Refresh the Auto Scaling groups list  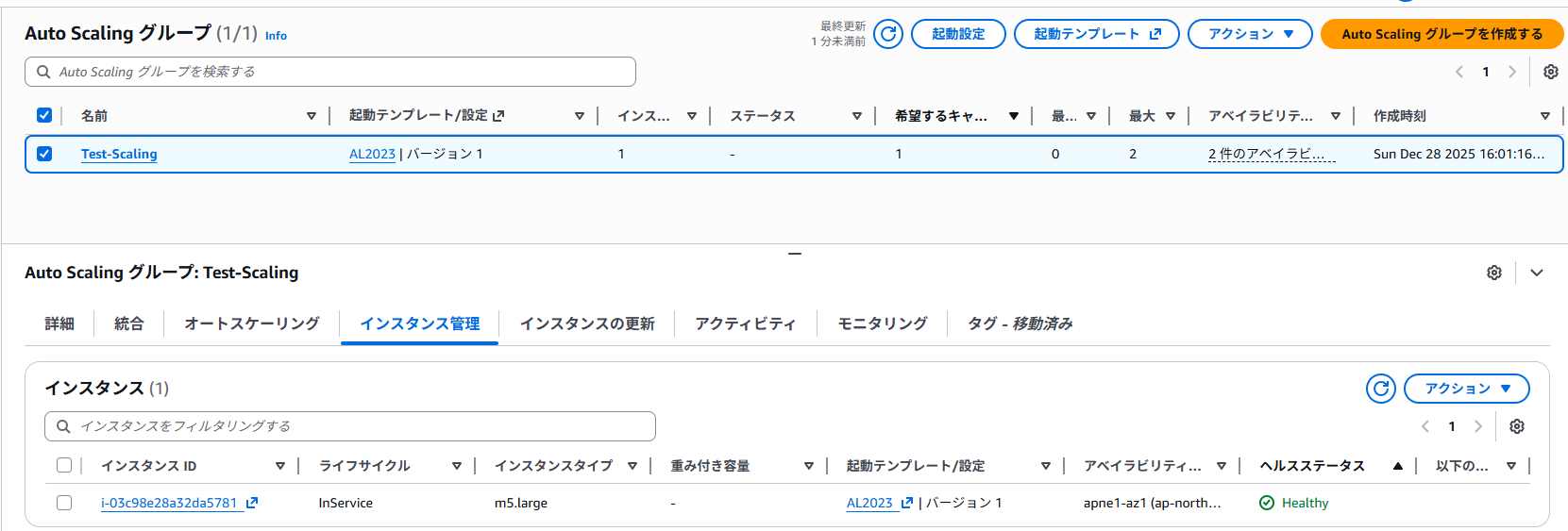(x=887, y=34)
